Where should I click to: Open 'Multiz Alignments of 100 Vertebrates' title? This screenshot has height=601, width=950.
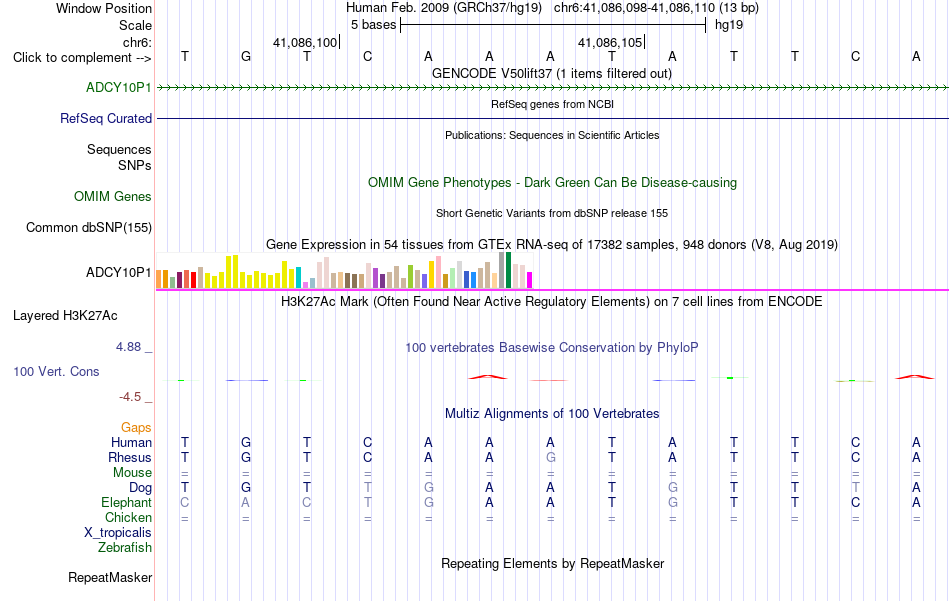point(552,414)
